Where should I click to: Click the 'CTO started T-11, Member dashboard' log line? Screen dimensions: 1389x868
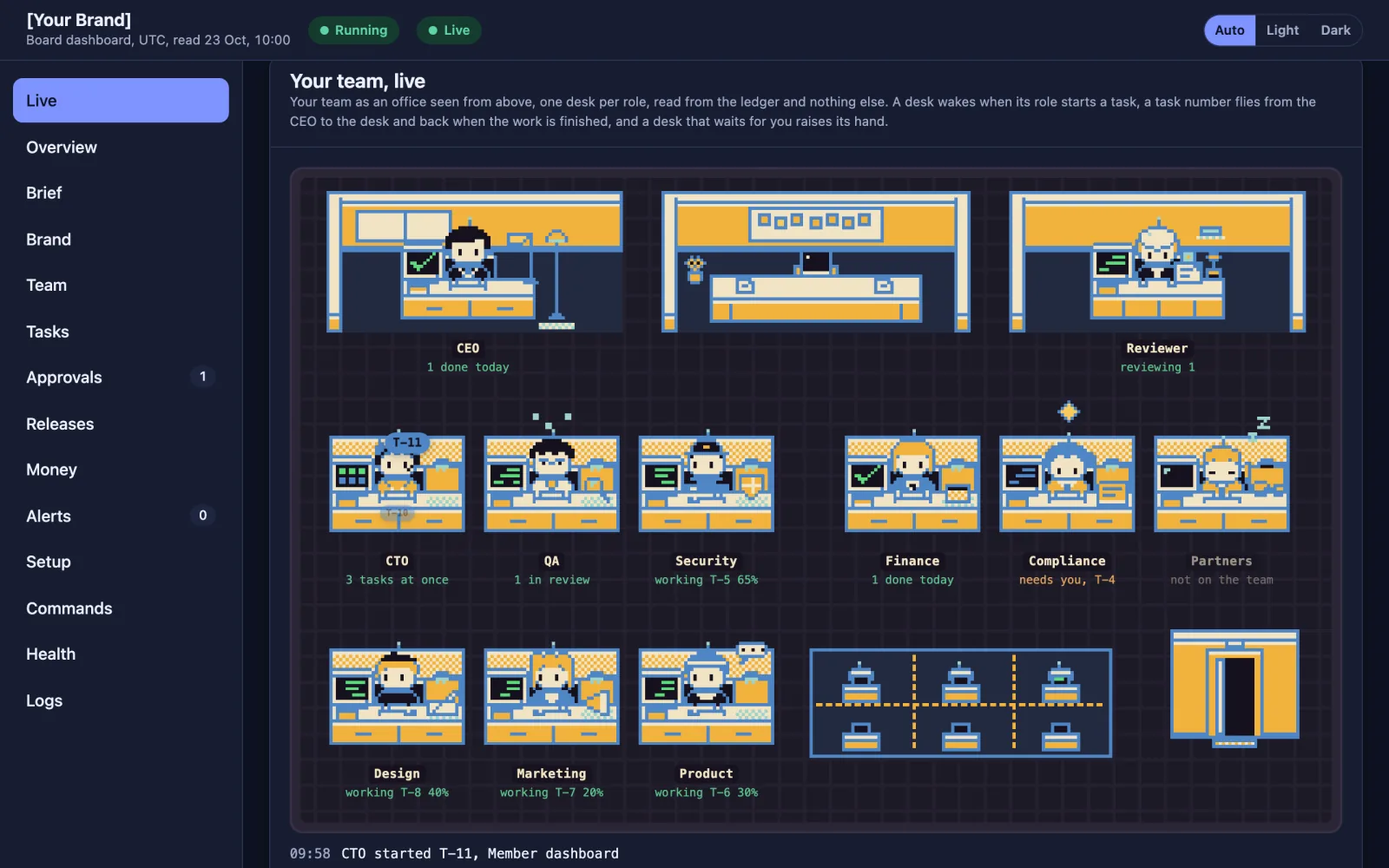point(480,853)
